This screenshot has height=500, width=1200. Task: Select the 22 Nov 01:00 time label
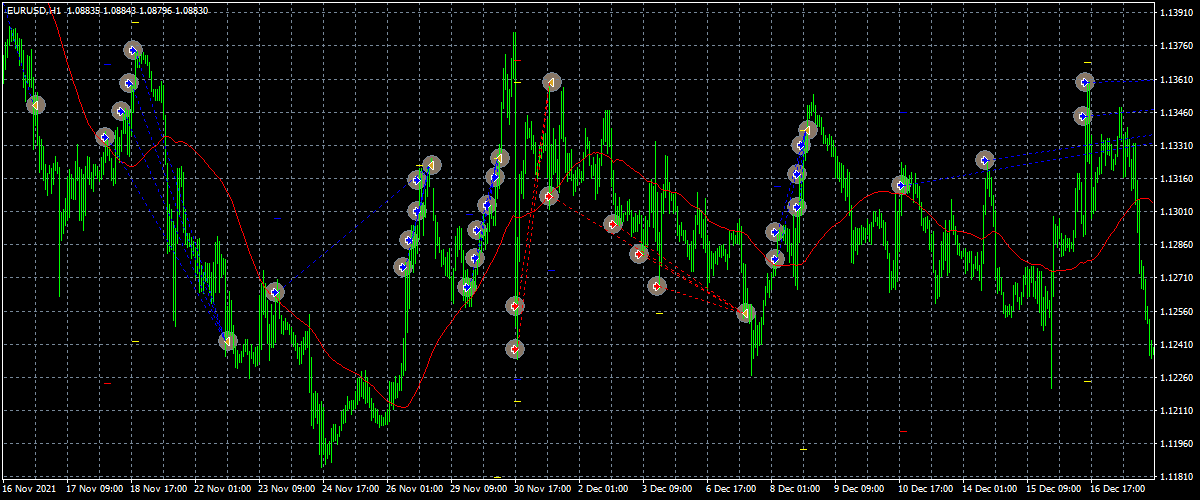point(223,490)
